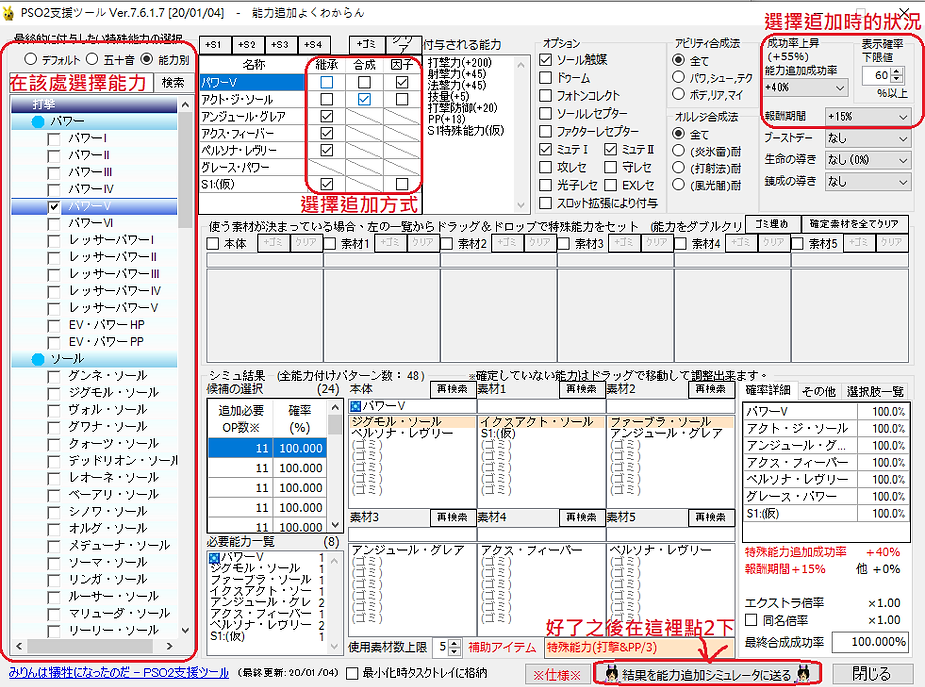Toggle the ミュテⅡ checkbox

[611, 149]
